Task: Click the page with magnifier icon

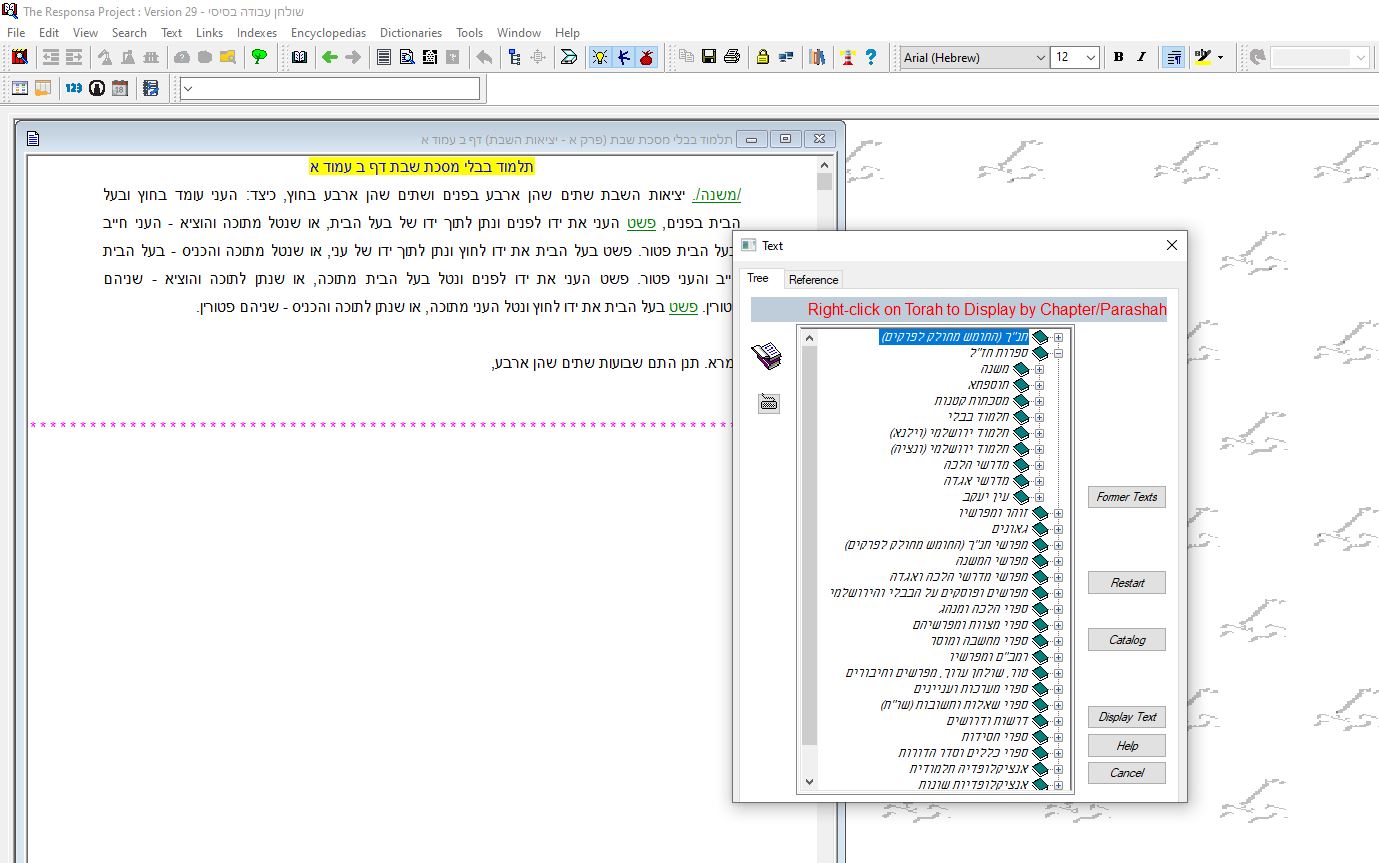Action: pos(407,57)
